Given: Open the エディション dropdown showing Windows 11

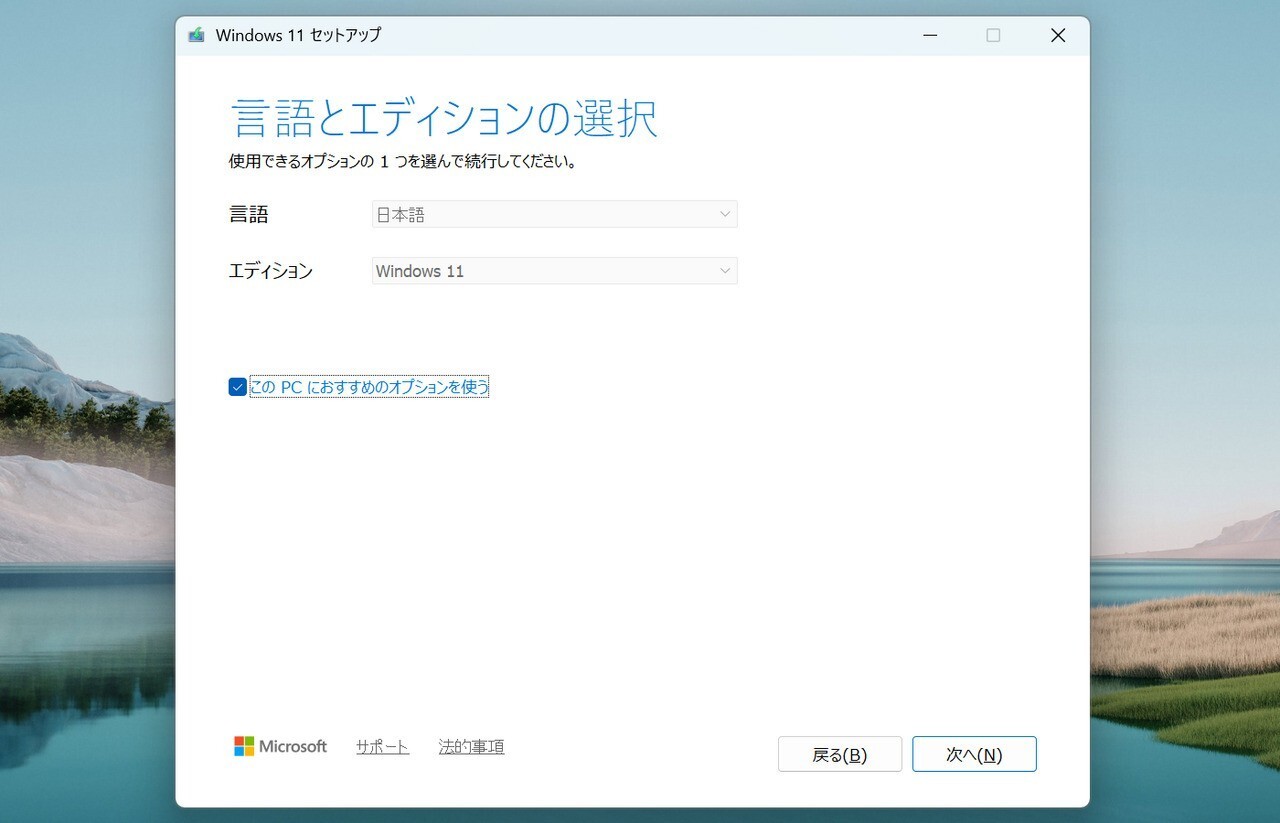Looking at the screenshot, I should click(x=554, y=271).
